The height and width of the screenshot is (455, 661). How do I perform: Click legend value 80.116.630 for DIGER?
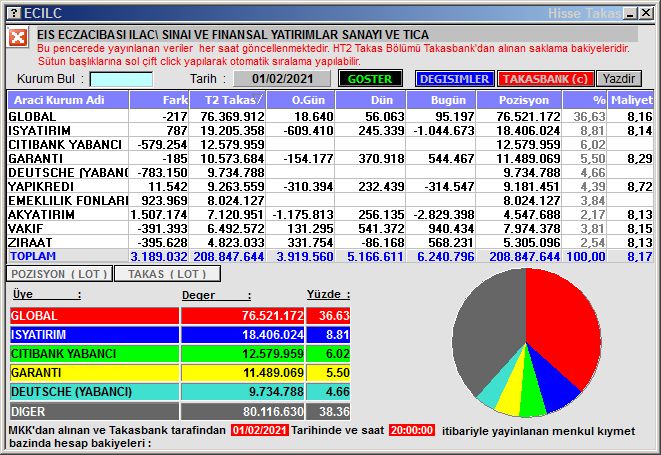(273, 411)
